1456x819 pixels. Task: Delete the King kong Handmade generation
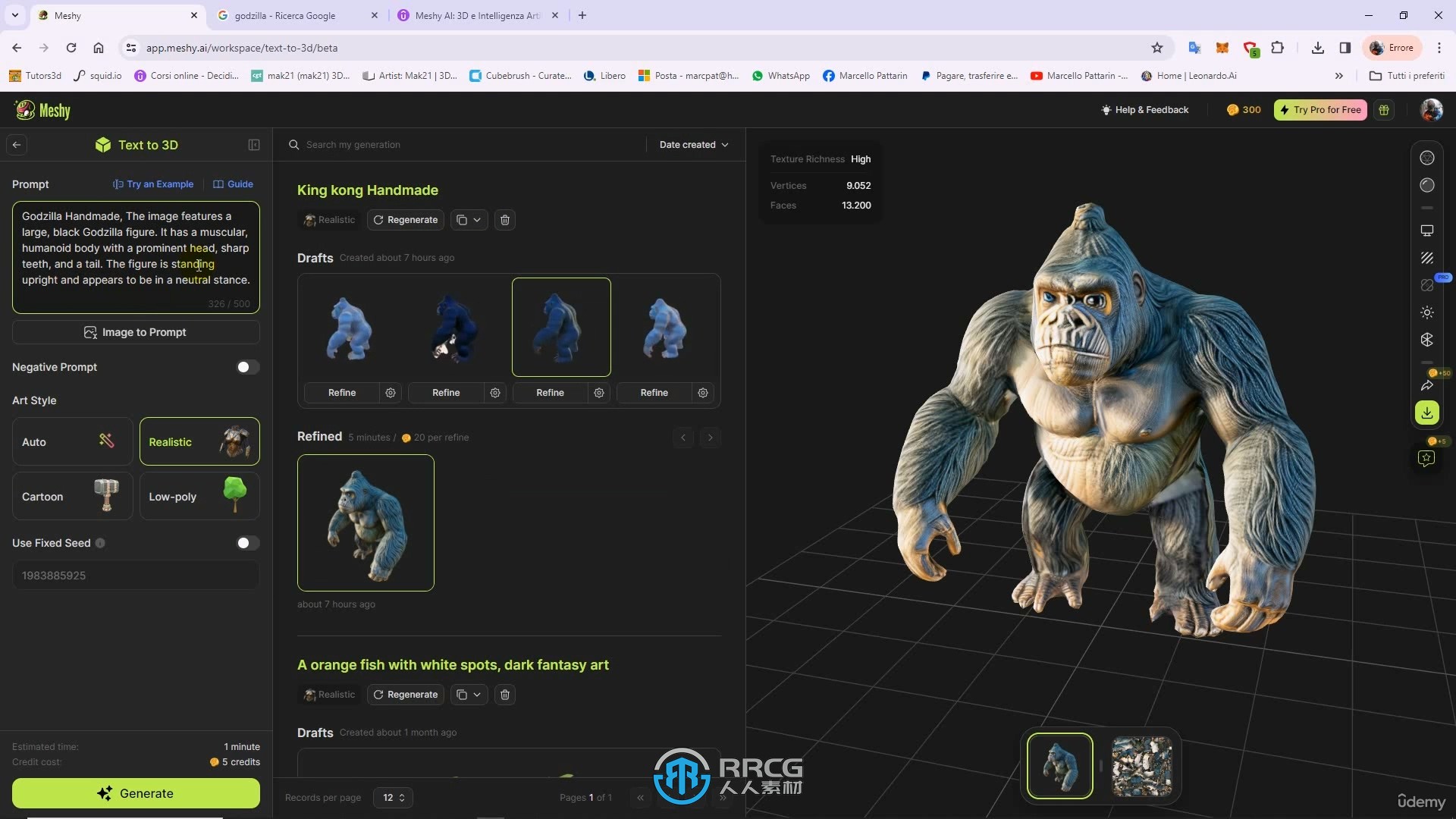pos(505,220)
